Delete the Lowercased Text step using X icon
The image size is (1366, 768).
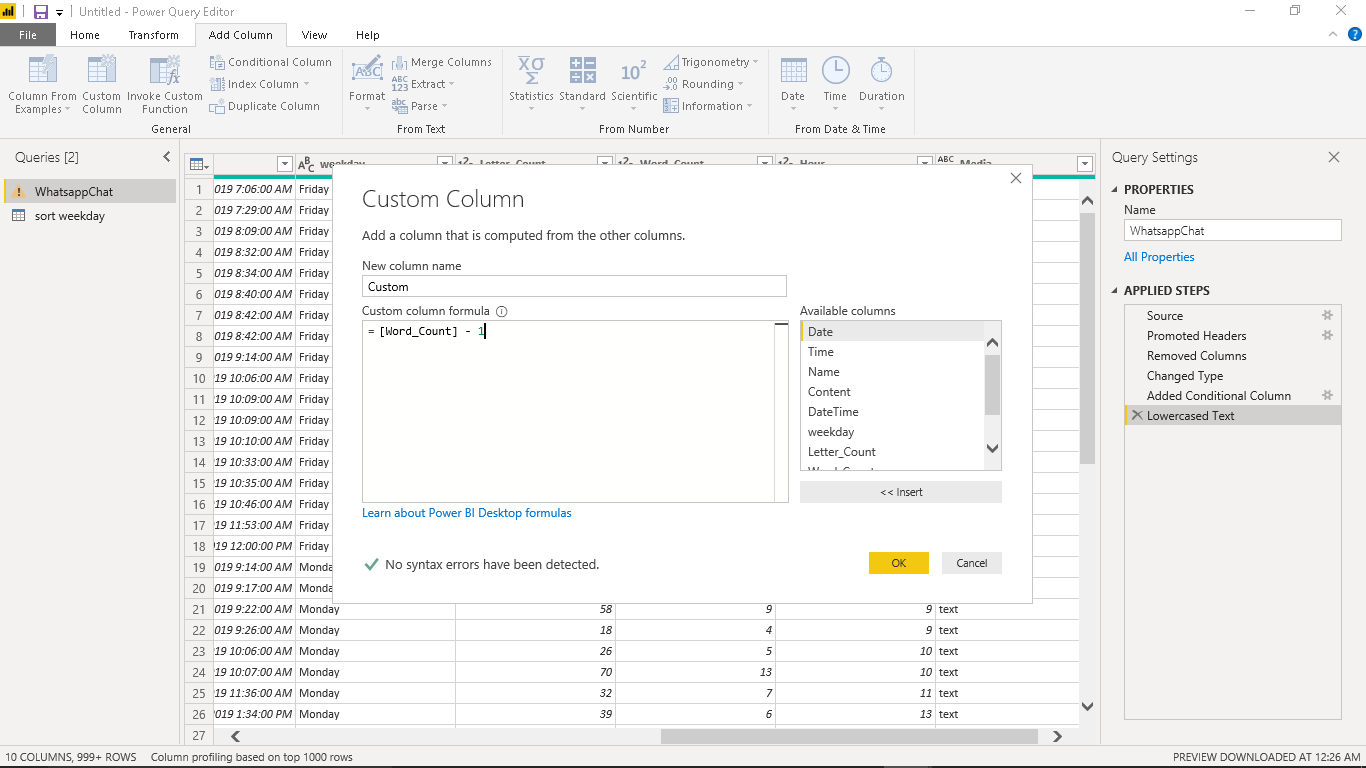(x=1136, y=415)
